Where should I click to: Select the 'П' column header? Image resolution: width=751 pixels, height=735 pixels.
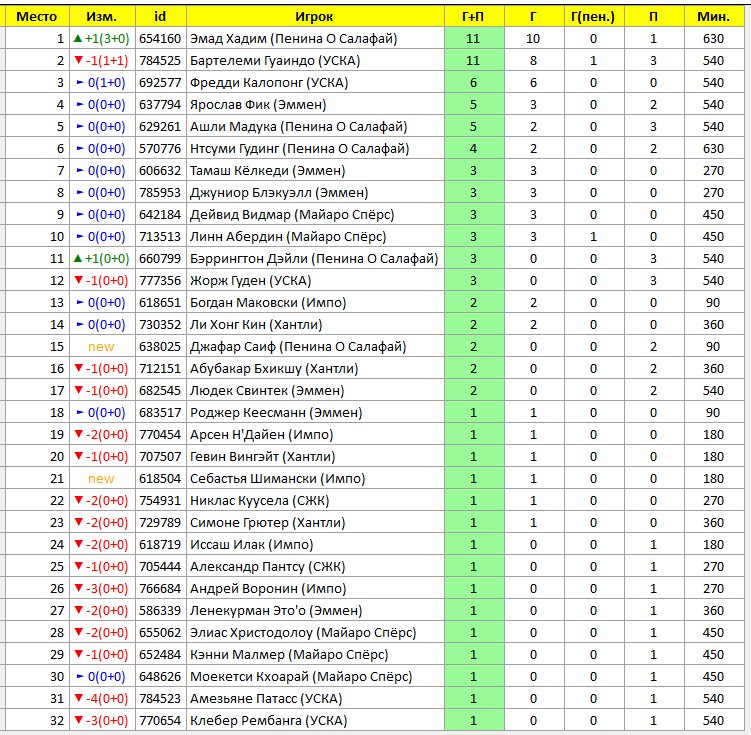point(654,17)
